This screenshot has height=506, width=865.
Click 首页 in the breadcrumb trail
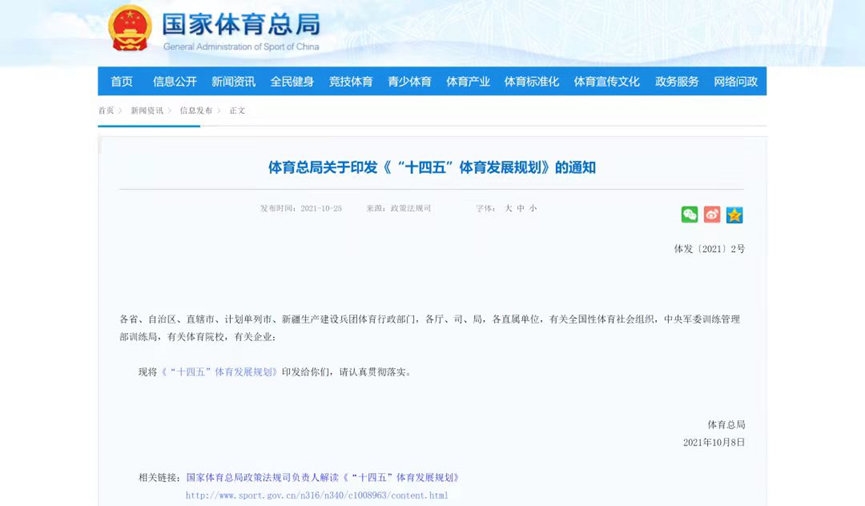[x=106, y=110]
